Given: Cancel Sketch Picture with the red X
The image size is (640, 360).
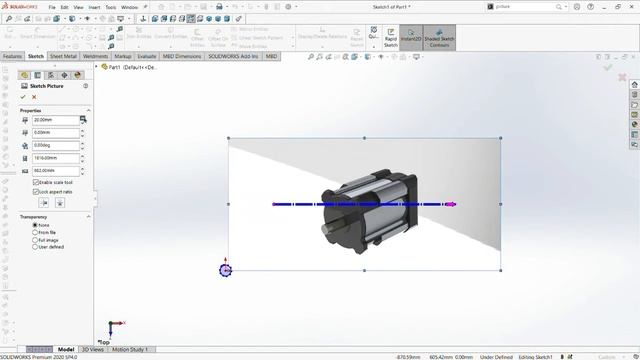Looking at the screenshot, I should [34, 97].
